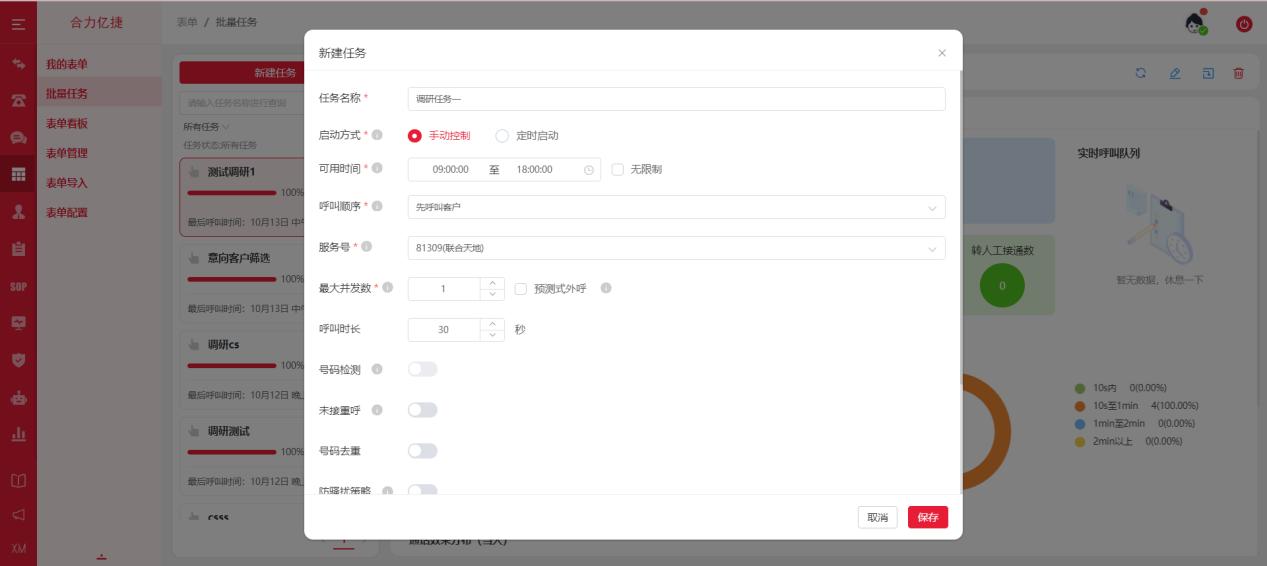
Task: Expand the 所有任务 filter dropdown
Action: click(x=206, y=127)
